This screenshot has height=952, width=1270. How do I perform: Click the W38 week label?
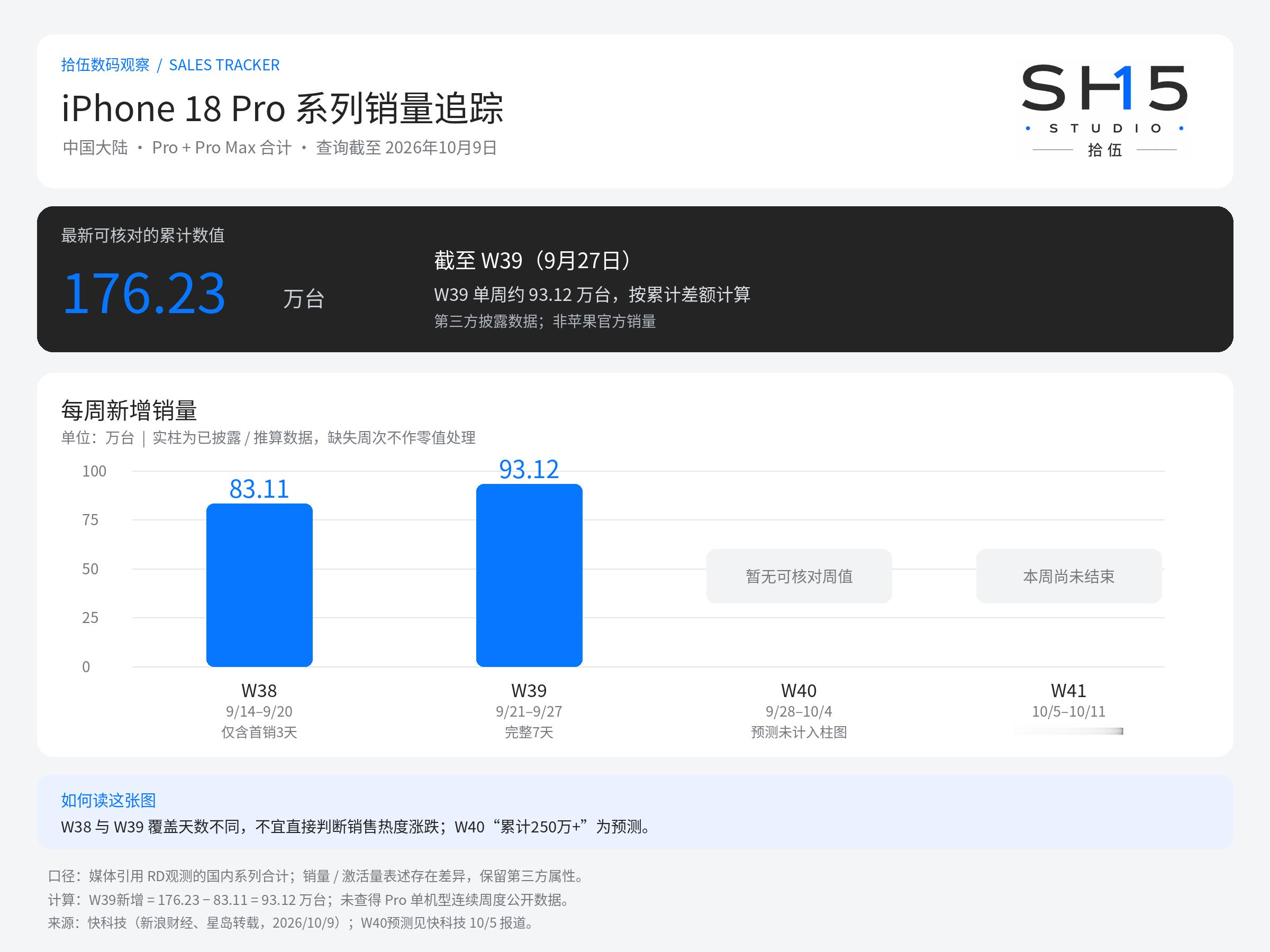click(x=259, y=690)
